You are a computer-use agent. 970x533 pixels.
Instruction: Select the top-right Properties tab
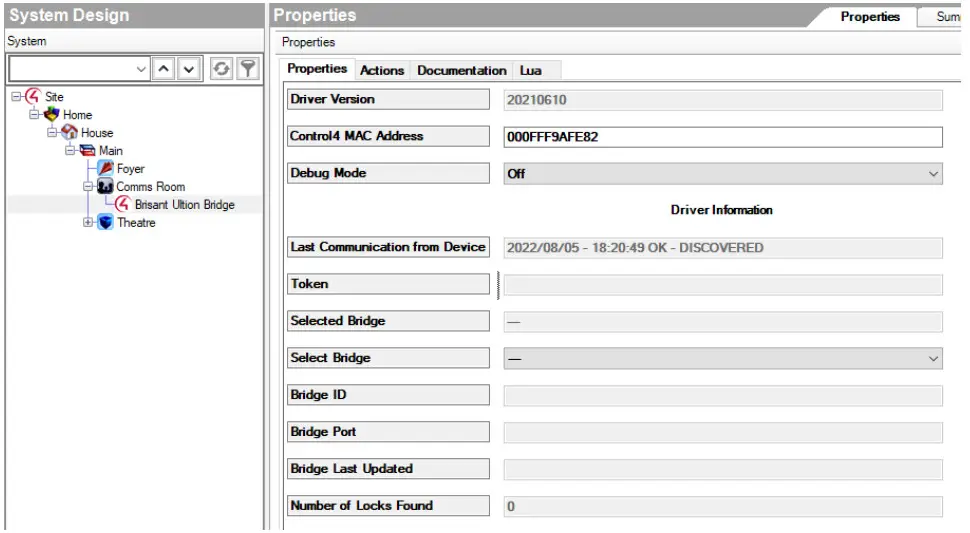(870, 17)
